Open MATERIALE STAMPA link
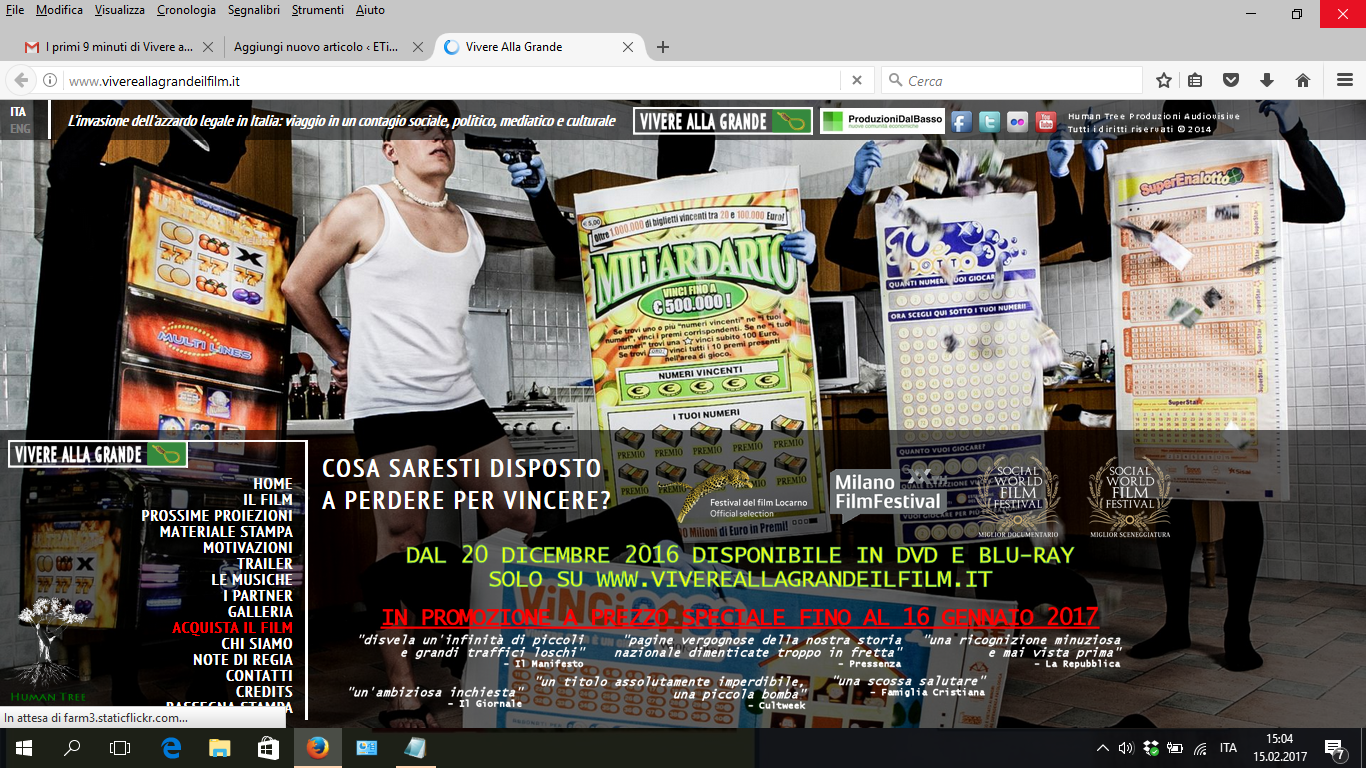Image resolution: width=1366 pixels, height=768 pixels. pos(226,532)
